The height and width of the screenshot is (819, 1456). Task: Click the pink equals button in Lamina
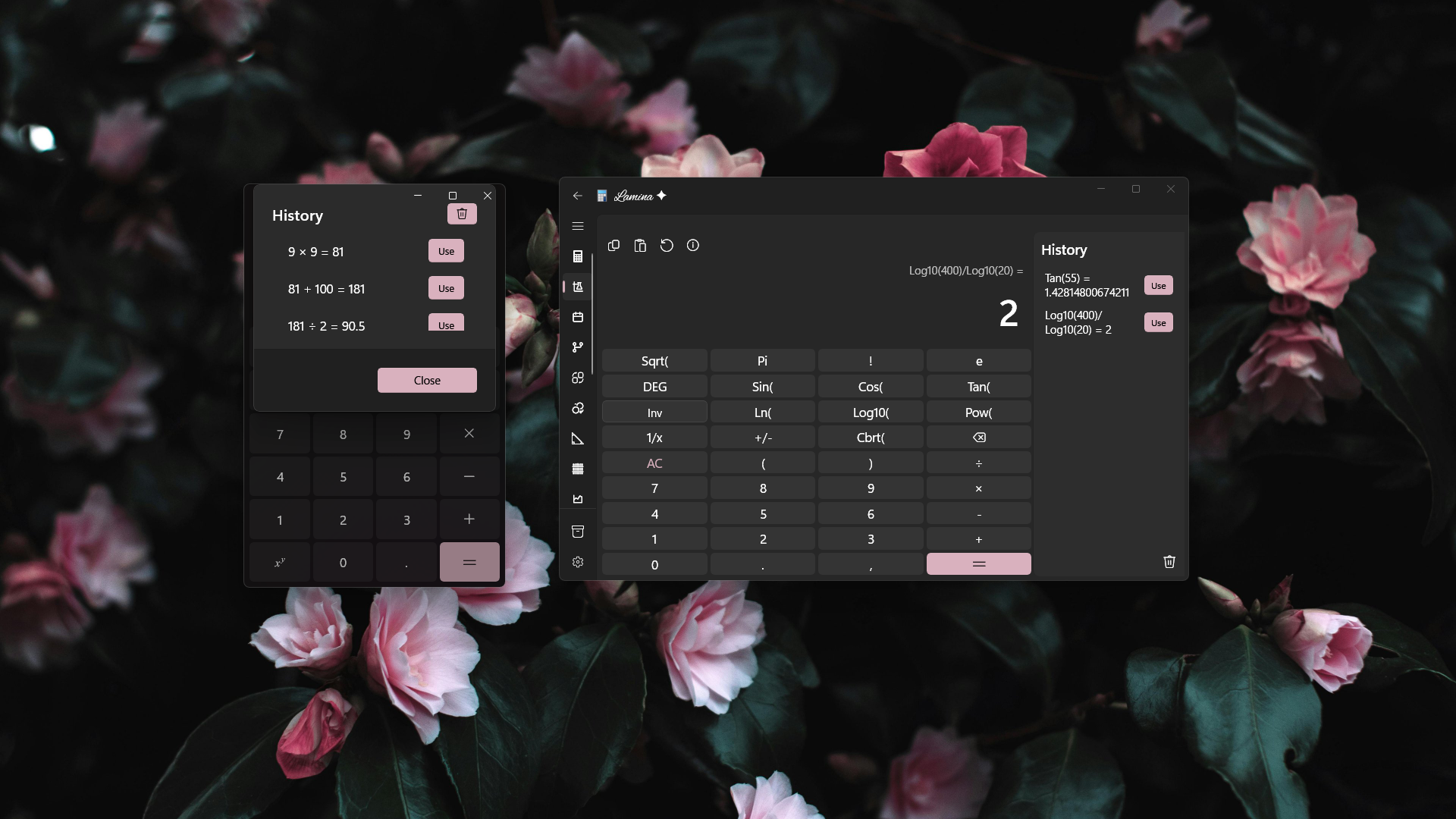tap(978, 564)
